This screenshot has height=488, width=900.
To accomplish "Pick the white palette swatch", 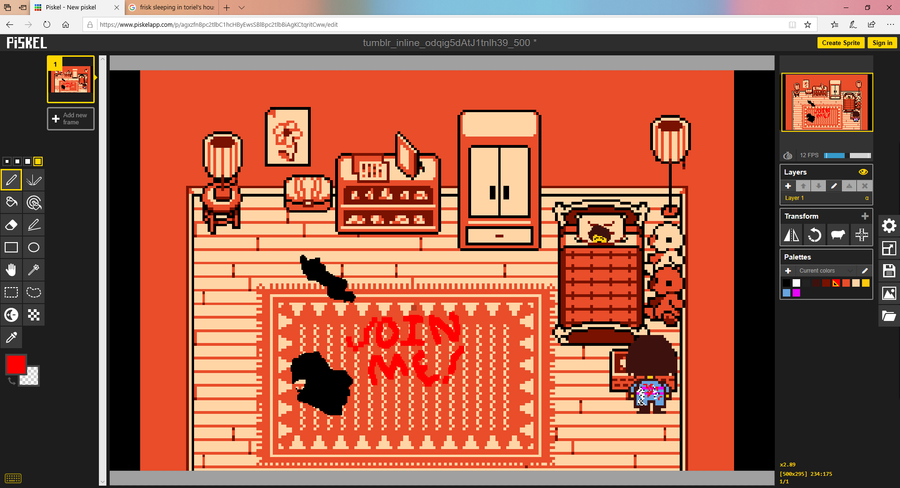I will pos(796,283).
